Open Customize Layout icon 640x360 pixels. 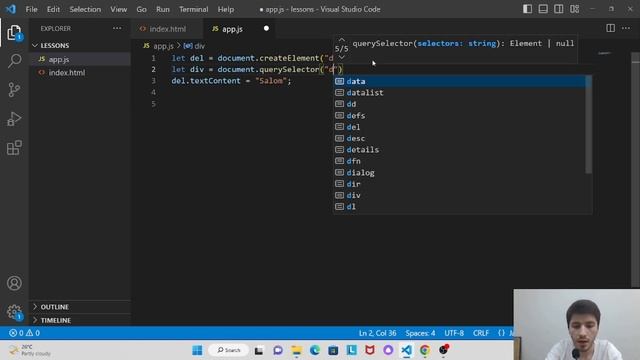pyautogui.click(x=574, y=9)
